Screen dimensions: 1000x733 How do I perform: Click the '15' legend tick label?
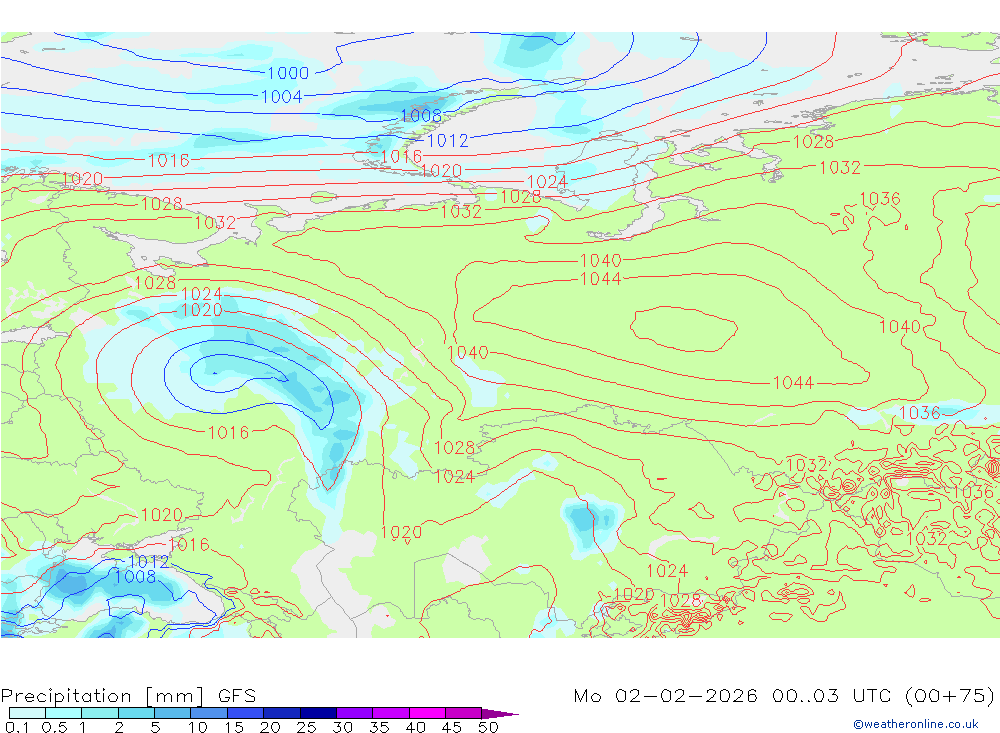[x=233, y=727]
